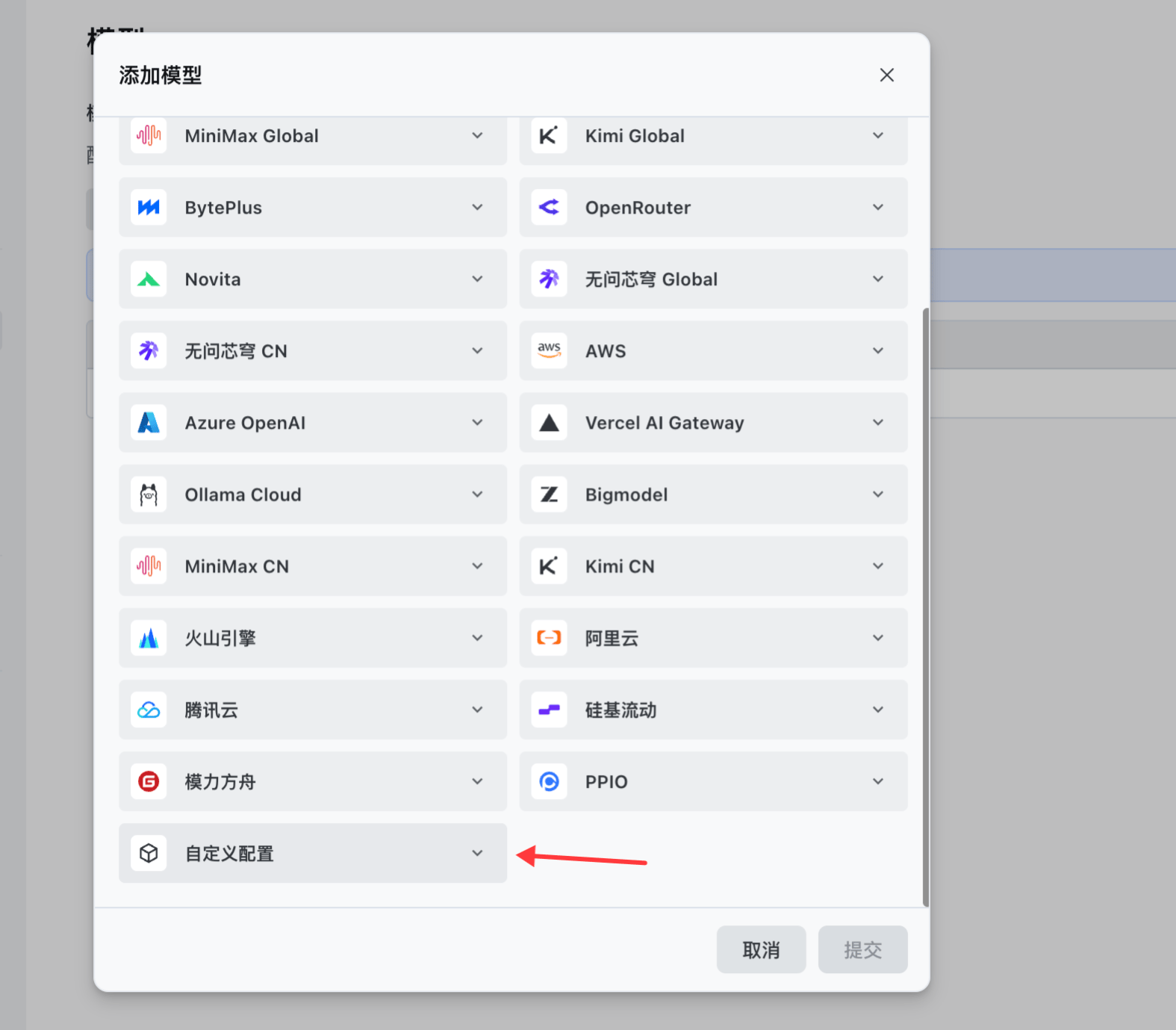The width and height of the screenshot is (1176, 1030).
Task: Click the MiniMax CN logo icon
Action: (x=149, y=566)
